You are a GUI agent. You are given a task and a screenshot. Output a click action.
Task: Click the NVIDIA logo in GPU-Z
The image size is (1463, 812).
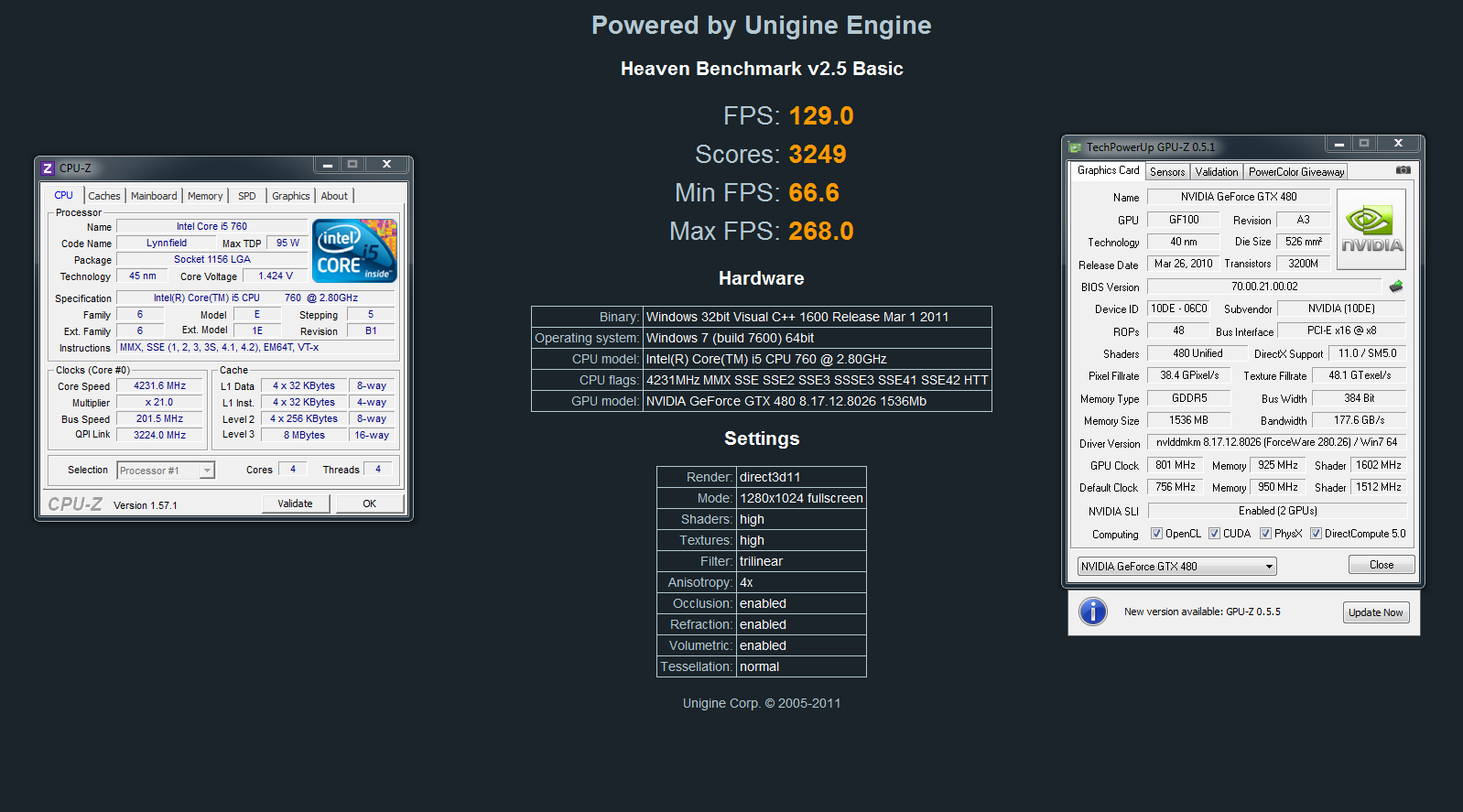pyautogui.click(x=1371, y=229)
